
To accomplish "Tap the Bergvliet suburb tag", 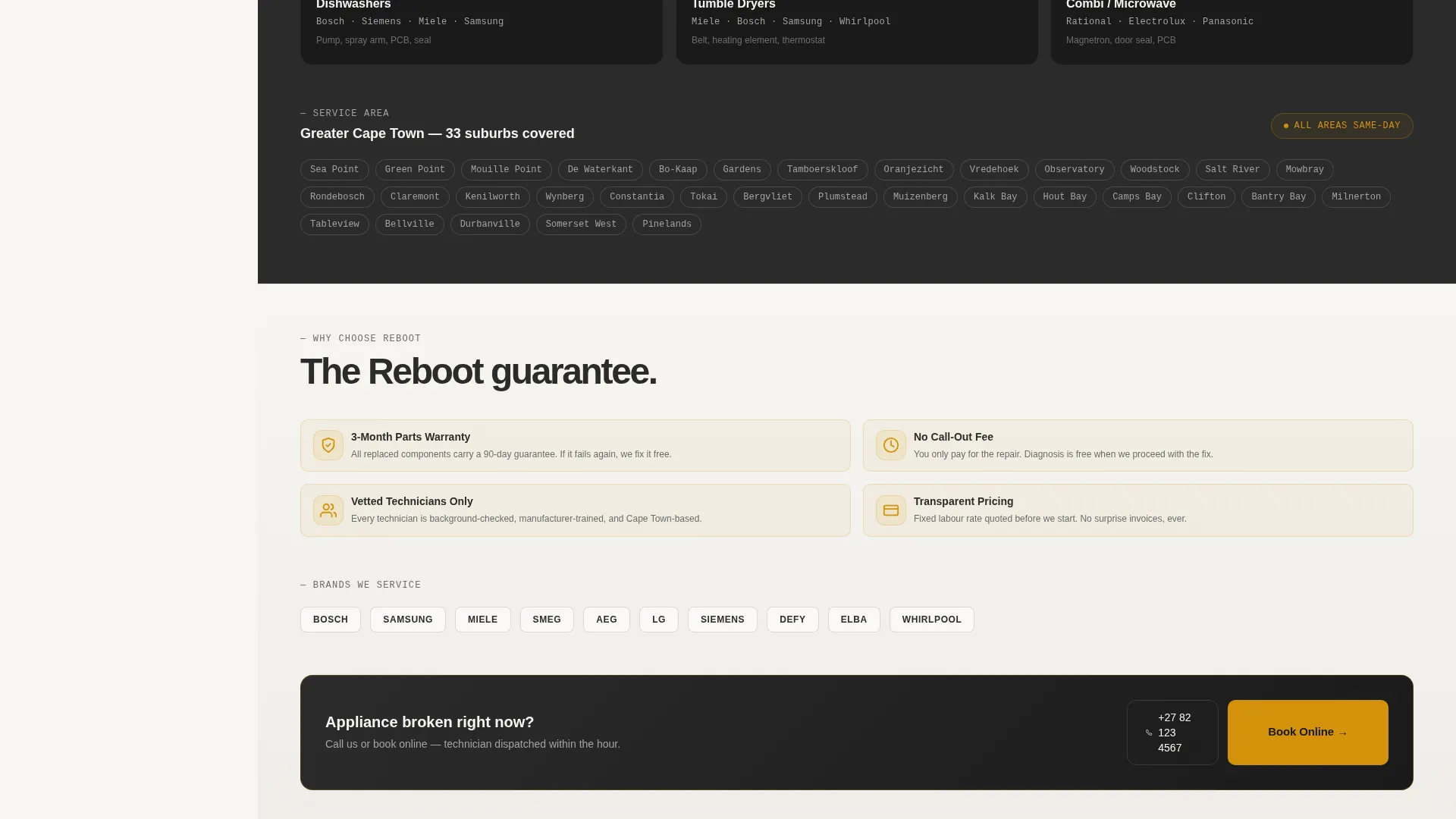I will [x=767, y=197].
